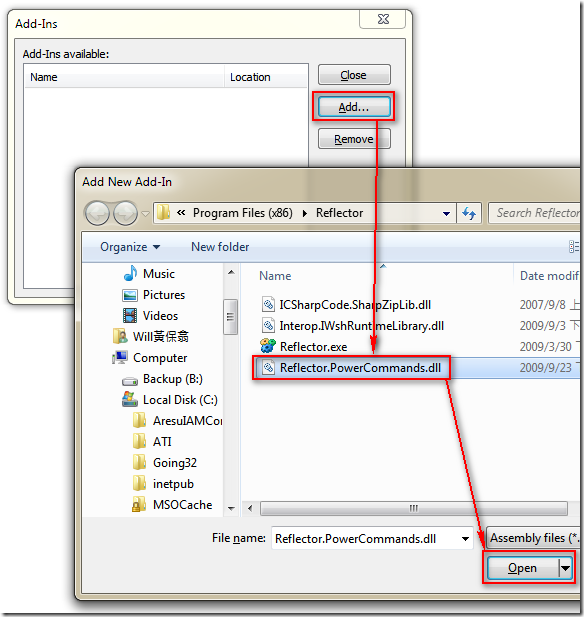Select Reflector.PowerCommands.dll file
This screenshot has height=617, width=584.
[360, 368]
